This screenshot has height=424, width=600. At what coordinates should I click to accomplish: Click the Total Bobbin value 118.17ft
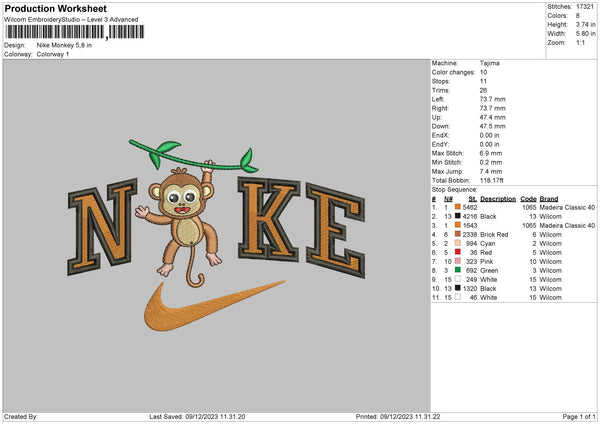click(492, 180)
